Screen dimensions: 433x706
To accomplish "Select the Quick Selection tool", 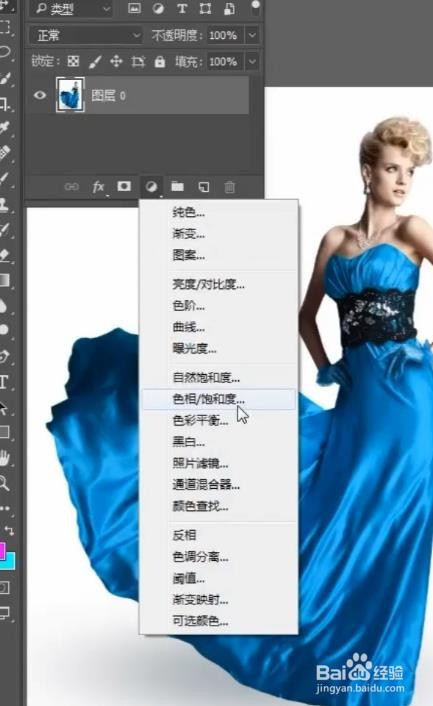I will pyautogui.click(x=4, y=80).
